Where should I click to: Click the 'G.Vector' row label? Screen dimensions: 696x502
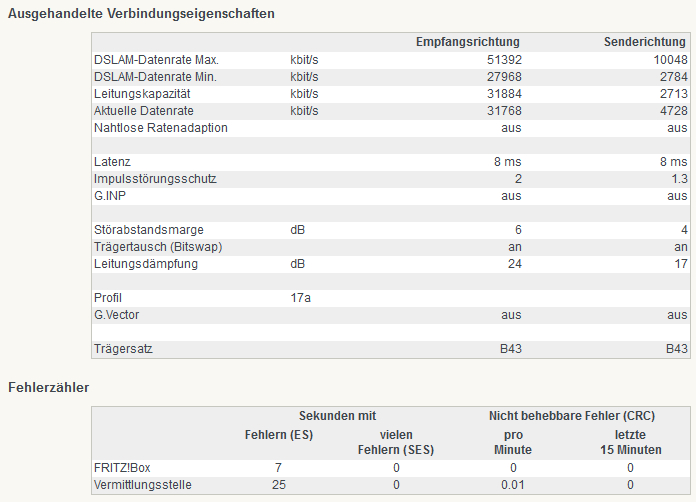click(x=116, y=315)
